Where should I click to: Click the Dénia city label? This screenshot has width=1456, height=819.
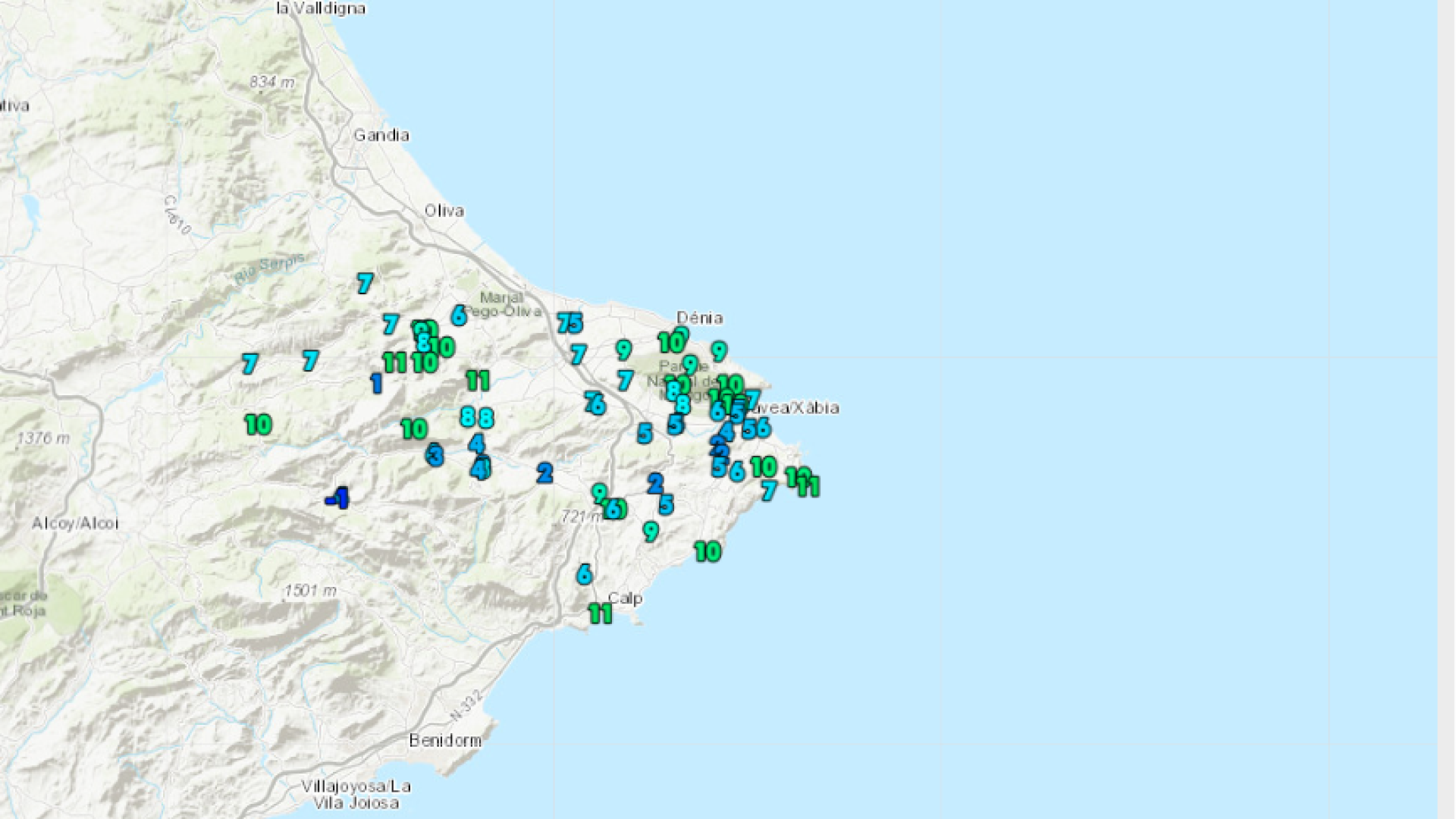click(699, 318)
